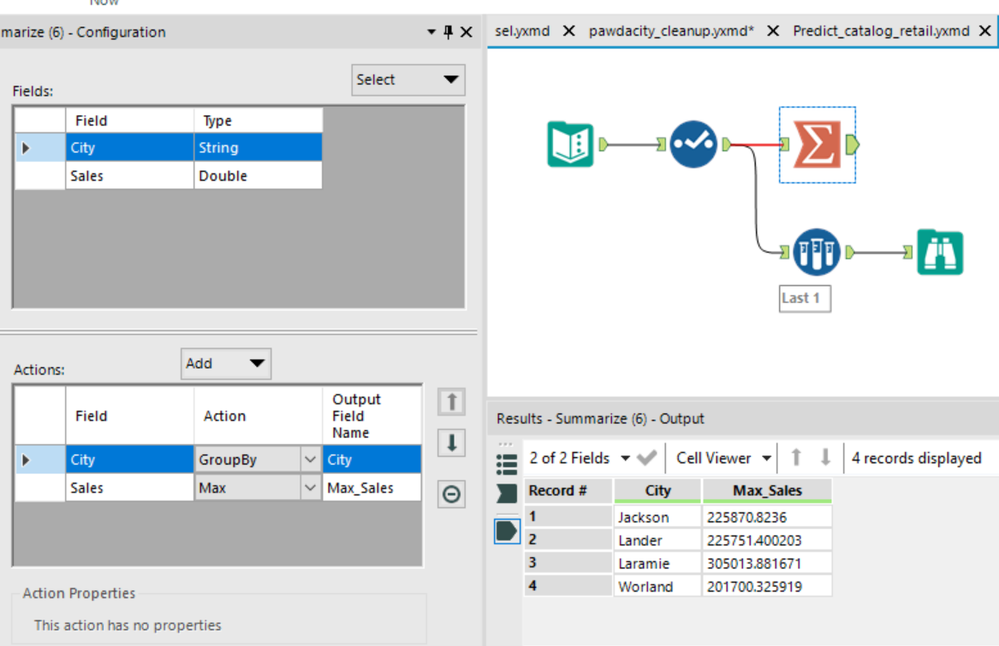Click the Summarize tool output anchor
The image size is (999, 646).
pos(852,145)
